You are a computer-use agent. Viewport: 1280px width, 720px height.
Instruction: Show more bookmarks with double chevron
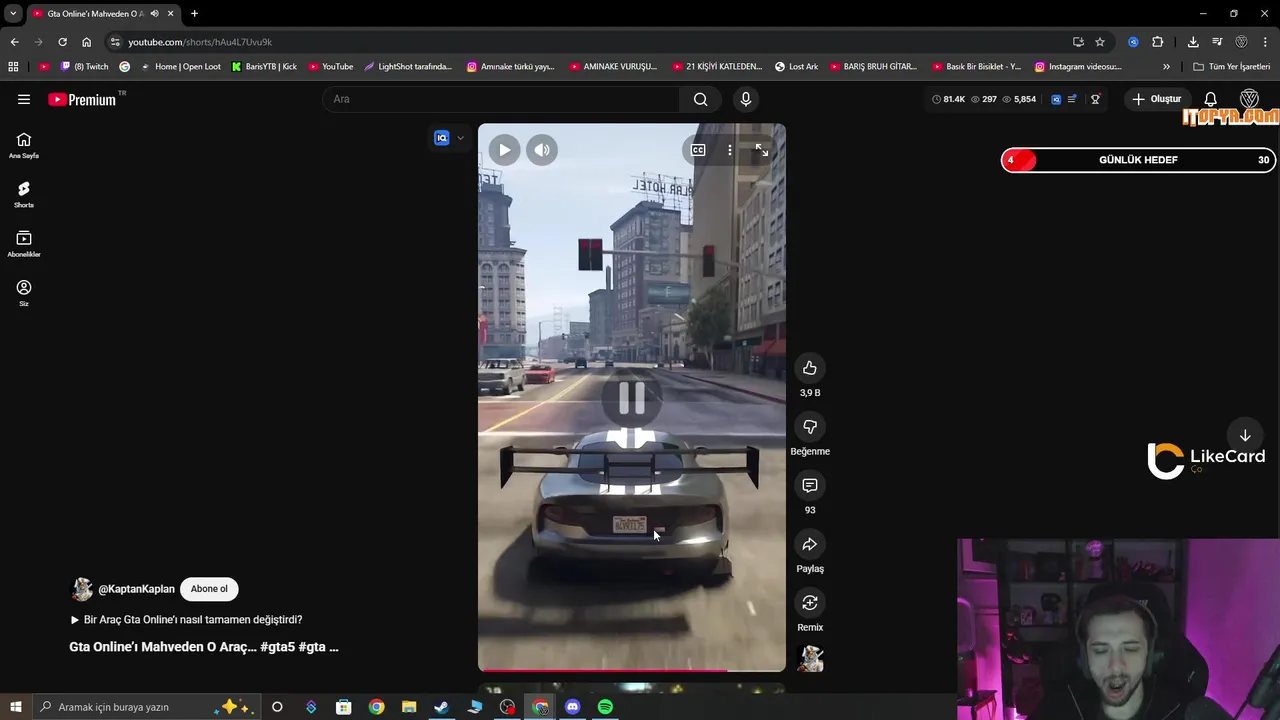(x=1166, y=67)
